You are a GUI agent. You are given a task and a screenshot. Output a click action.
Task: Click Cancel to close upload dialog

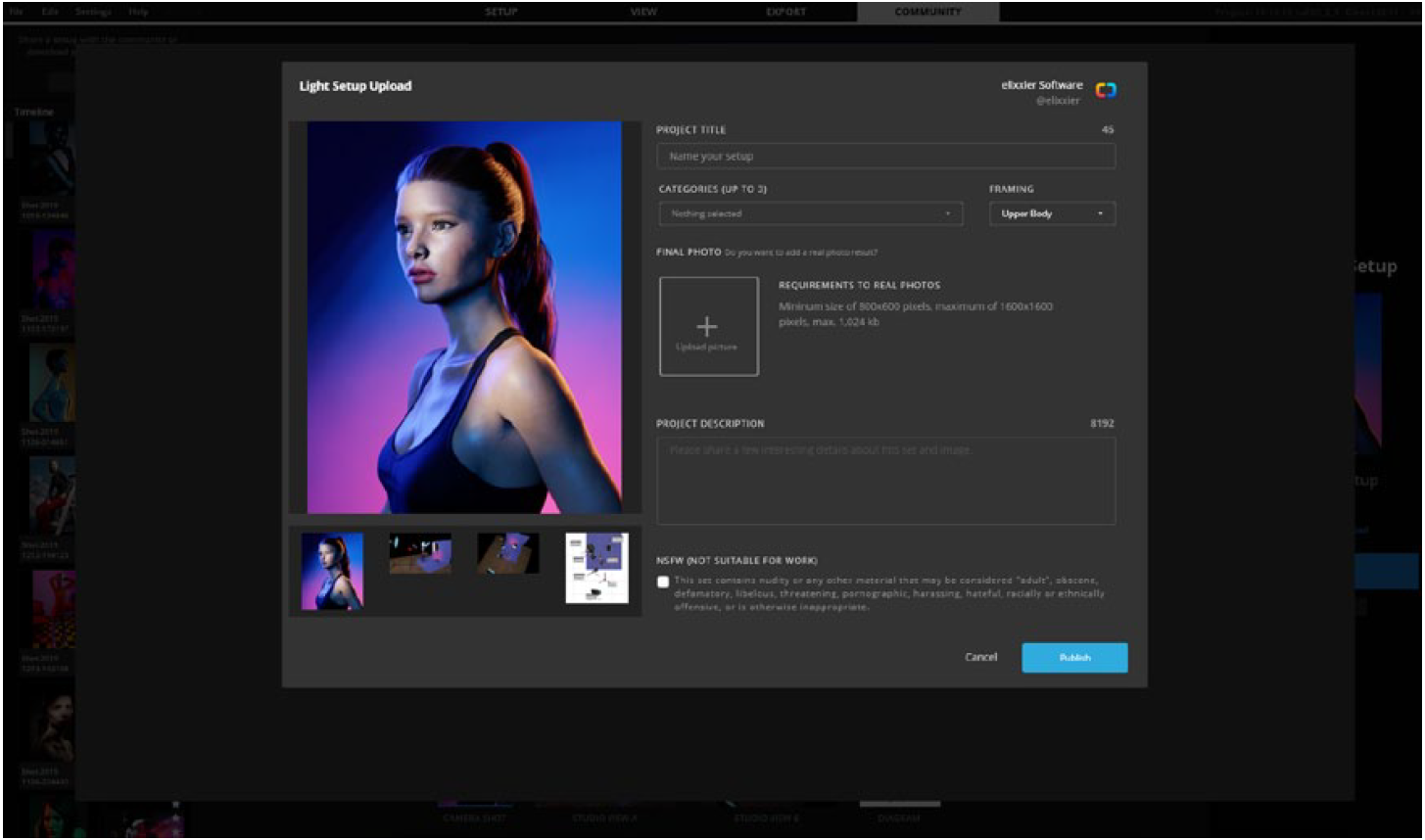(980, 658)
